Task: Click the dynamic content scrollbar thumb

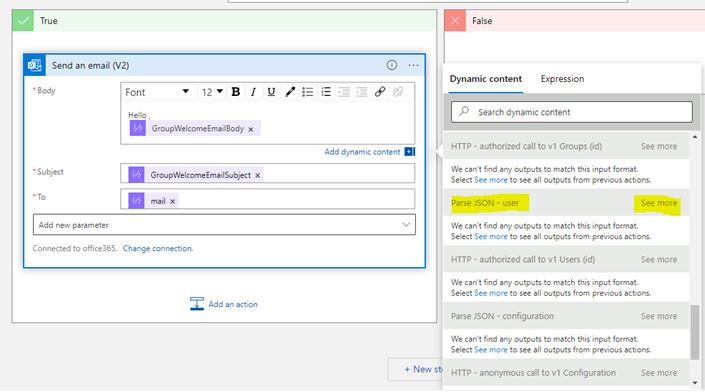Action: [x=695, y=332]
